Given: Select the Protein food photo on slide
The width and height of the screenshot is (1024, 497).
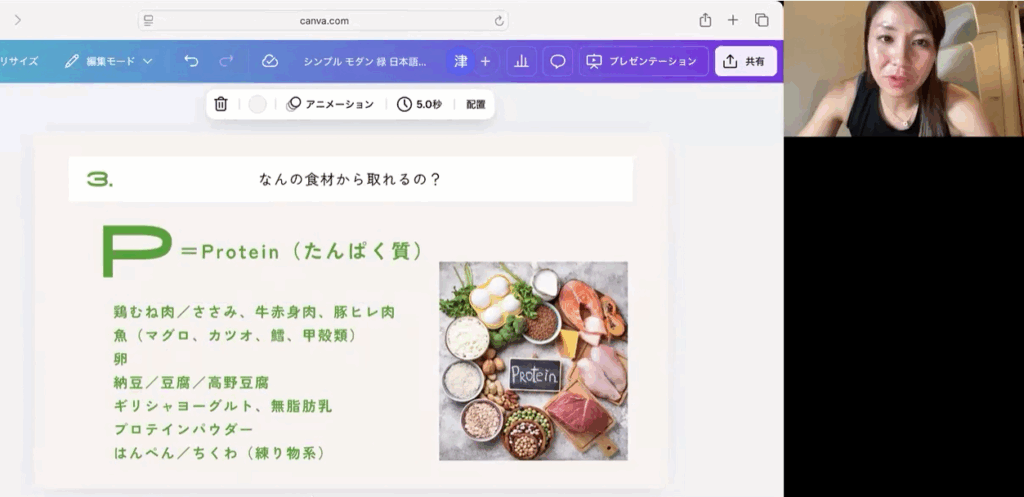Looking at the screenshot, I should pyautogui.click(x=533, y=360).
